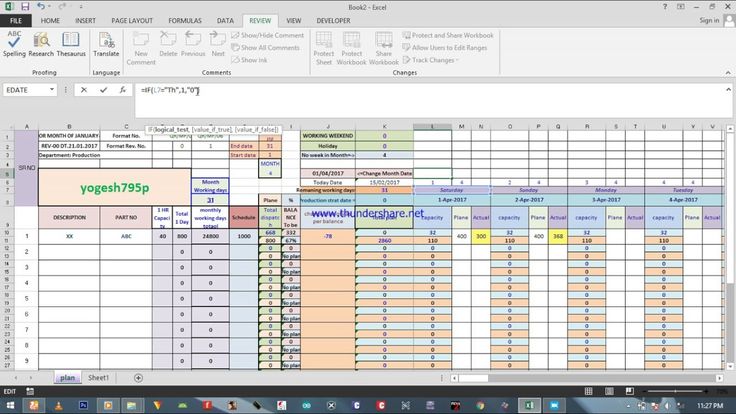736x414 pixels.
Task: Open the Thesaurus tool
Action: pos(71,44)
